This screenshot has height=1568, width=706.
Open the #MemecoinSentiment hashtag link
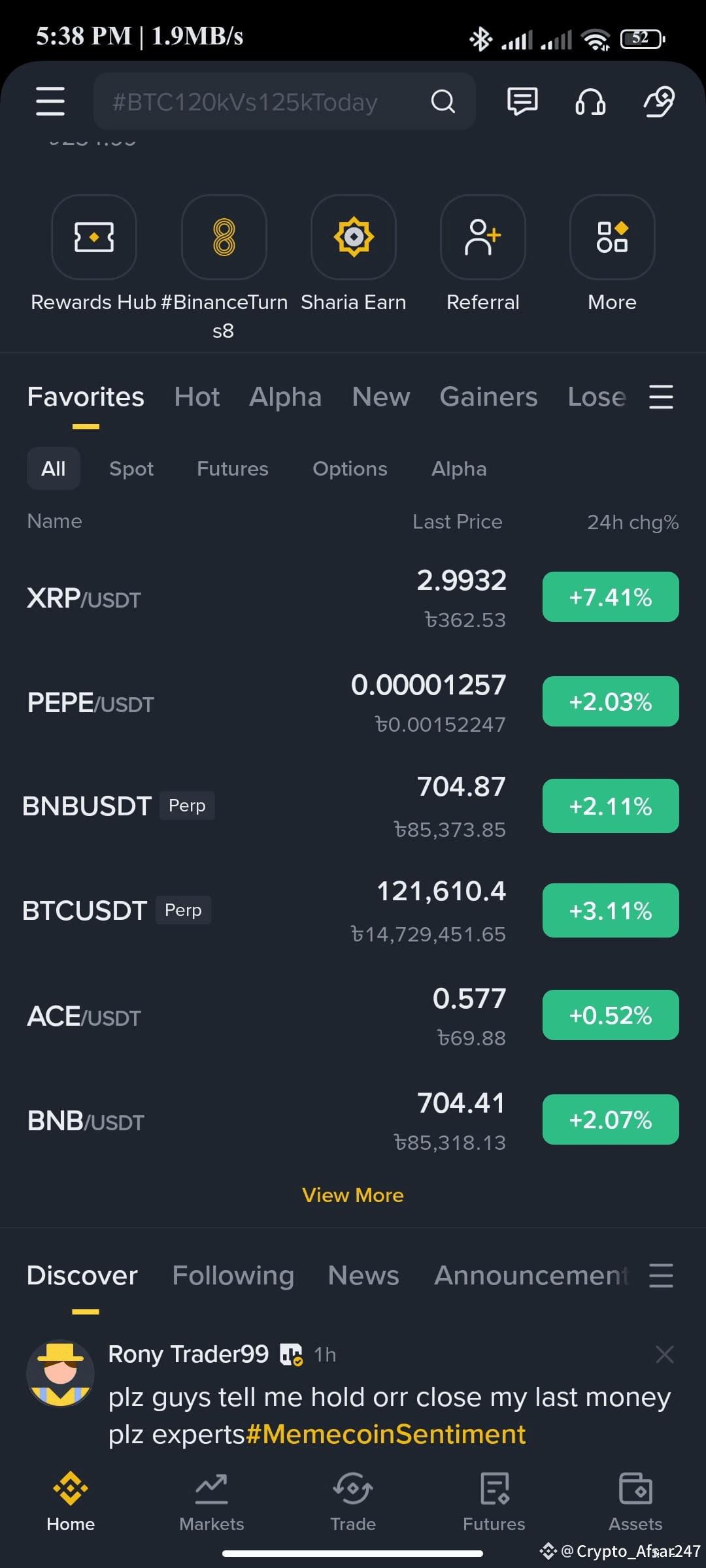[386, 1434]
